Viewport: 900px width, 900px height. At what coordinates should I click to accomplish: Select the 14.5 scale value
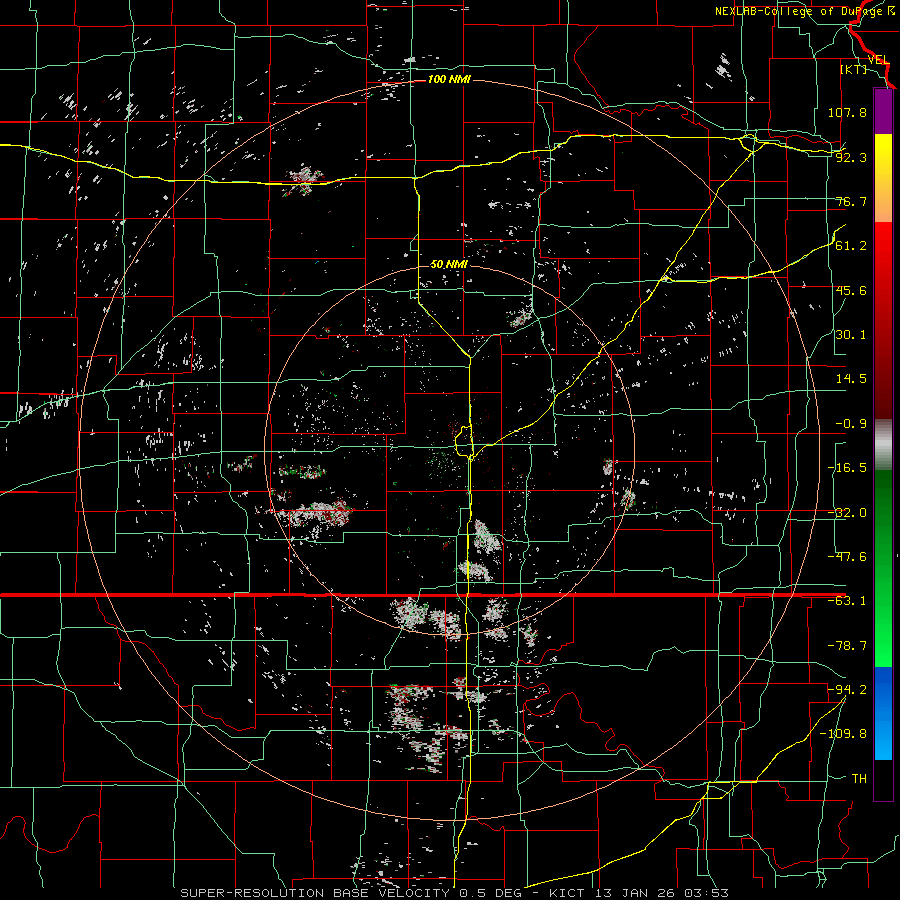(x=851, y=379)
